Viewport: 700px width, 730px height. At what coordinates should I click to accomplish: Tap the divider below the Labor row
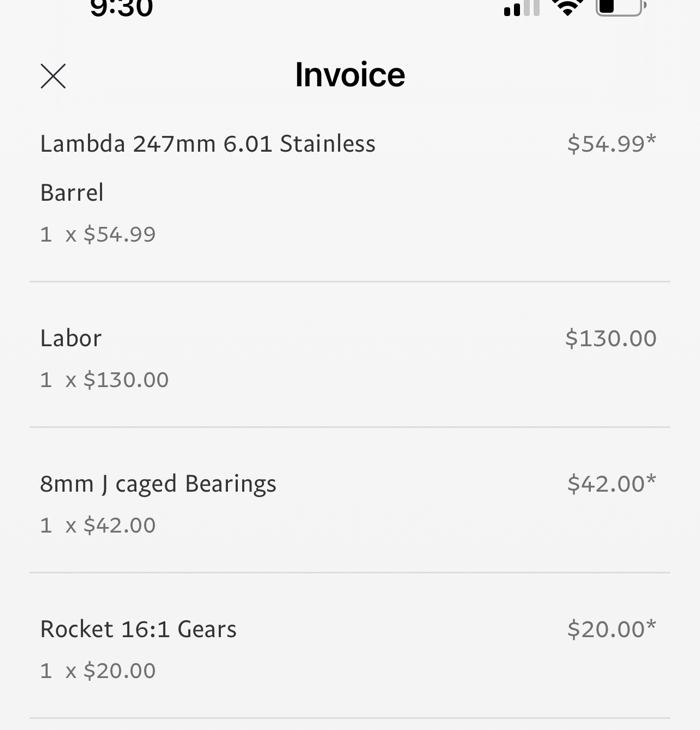(x=350, y=427)
